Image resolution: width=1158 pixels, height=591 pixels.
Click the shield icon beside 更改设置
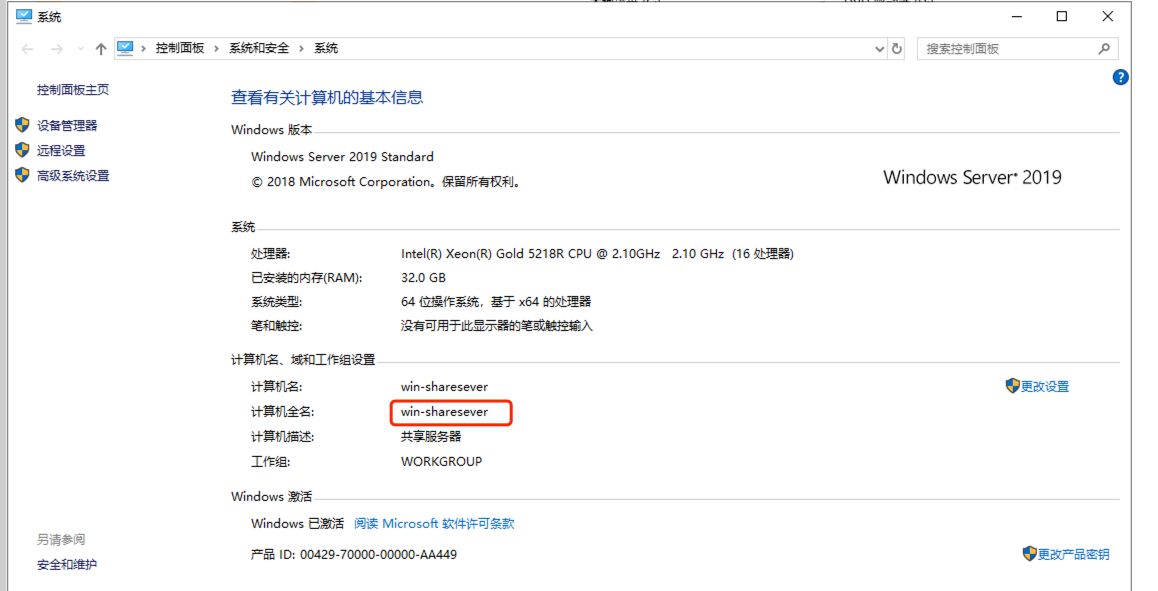click(x=1012, y=386)
